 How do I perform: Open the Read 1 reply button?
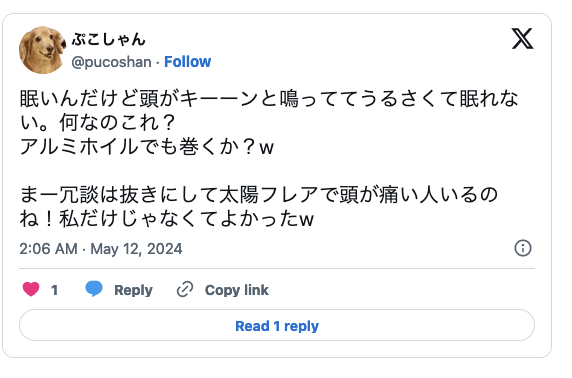[x=277, y=325]
